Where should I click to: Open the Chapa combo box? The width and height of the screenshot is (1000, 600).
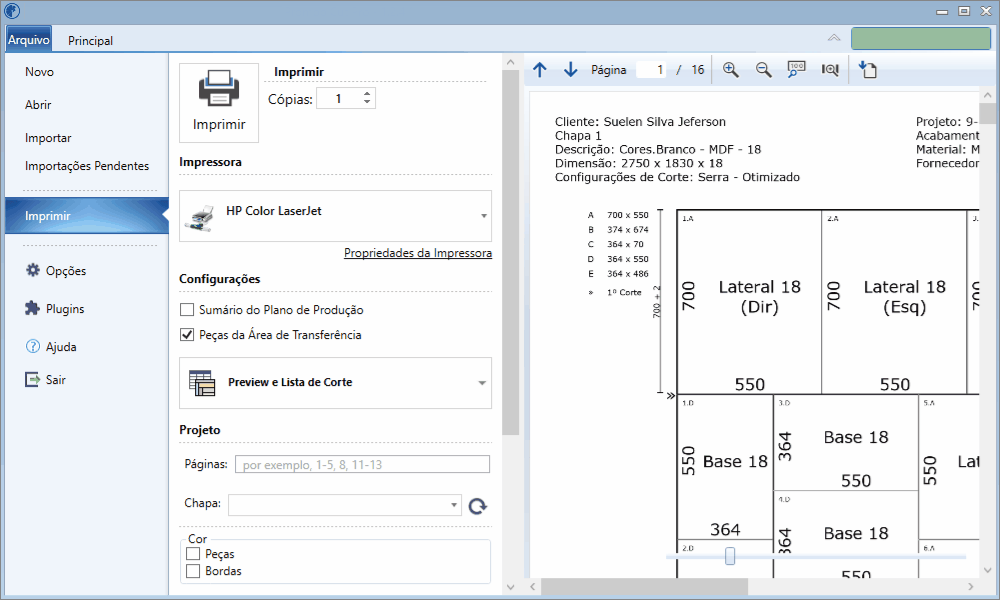(344, 504)
